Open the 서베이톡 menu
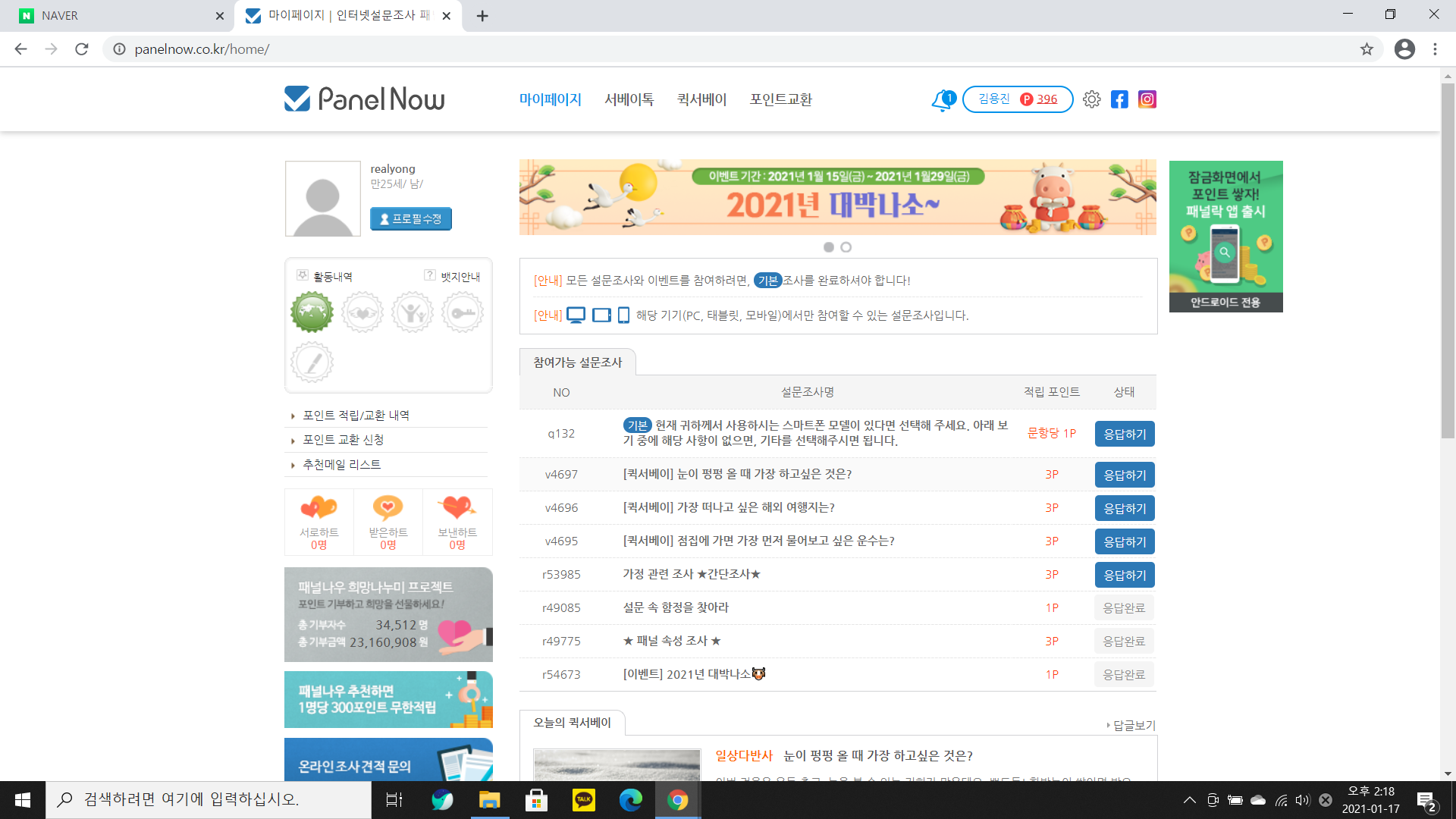1456x819 pixels. pyautogui.click(x=629, y=99)
